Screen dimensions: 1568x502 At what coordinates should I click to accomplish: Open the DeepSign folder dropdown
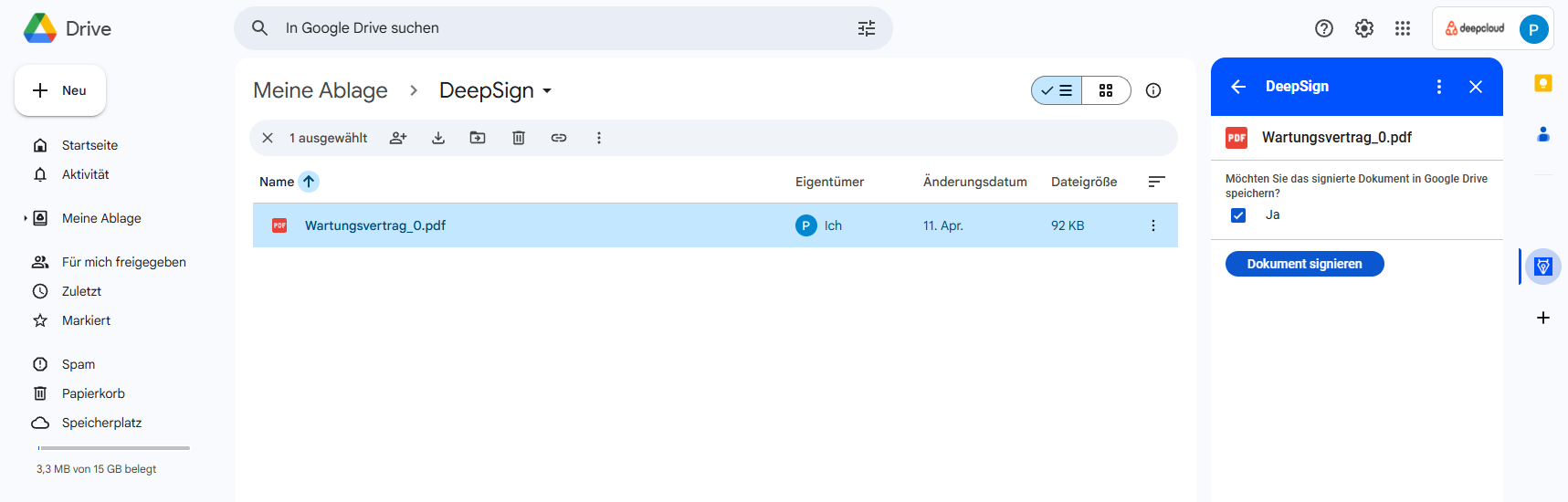[x=547, y=91]
